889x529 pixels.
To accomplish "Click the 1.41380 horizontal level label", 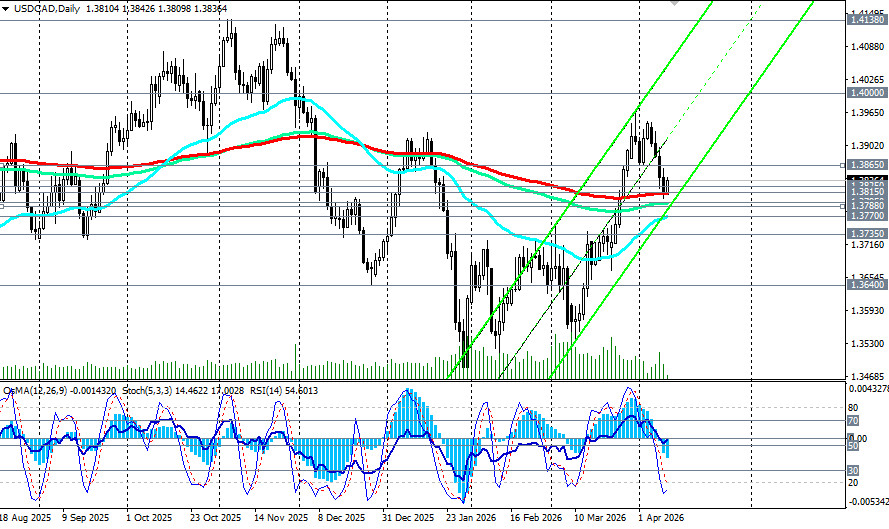I will coord(866,20).
